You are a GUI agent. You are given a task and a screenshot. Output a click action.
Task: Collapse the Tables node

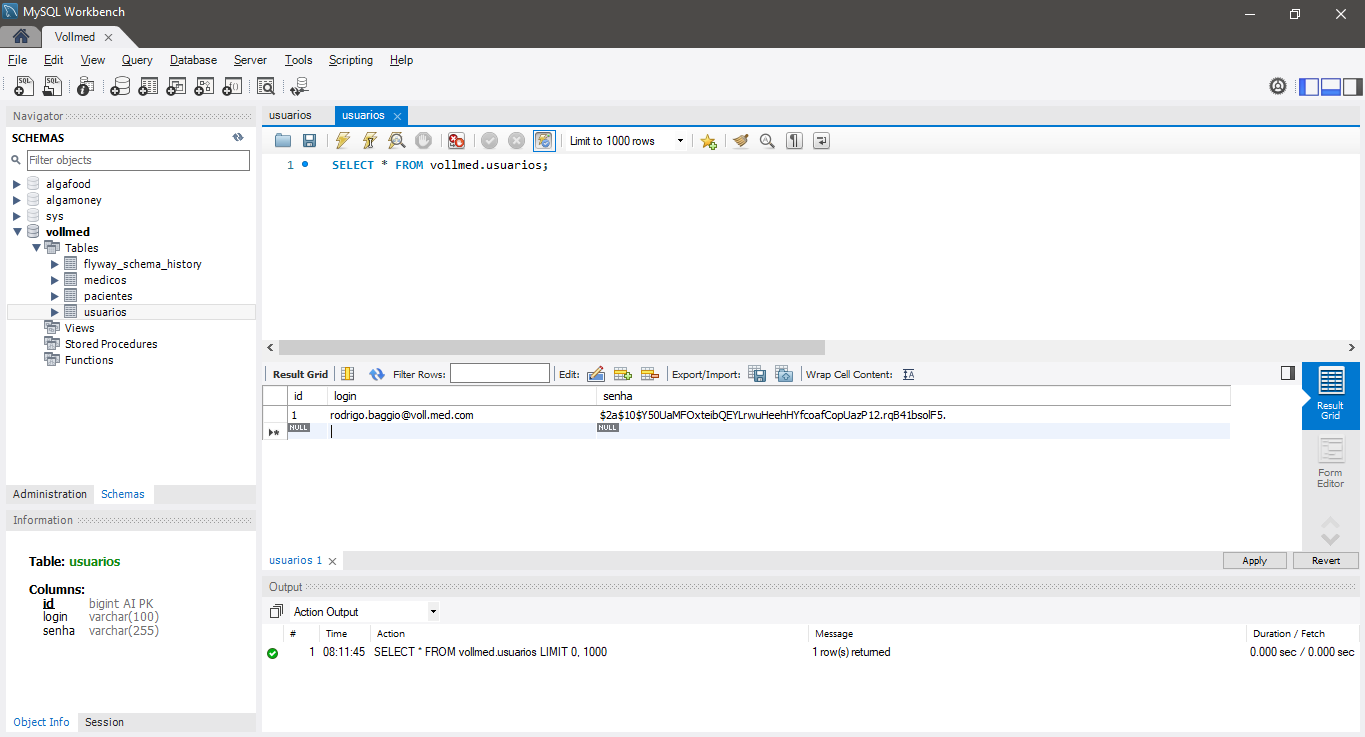tap(36, 248)
